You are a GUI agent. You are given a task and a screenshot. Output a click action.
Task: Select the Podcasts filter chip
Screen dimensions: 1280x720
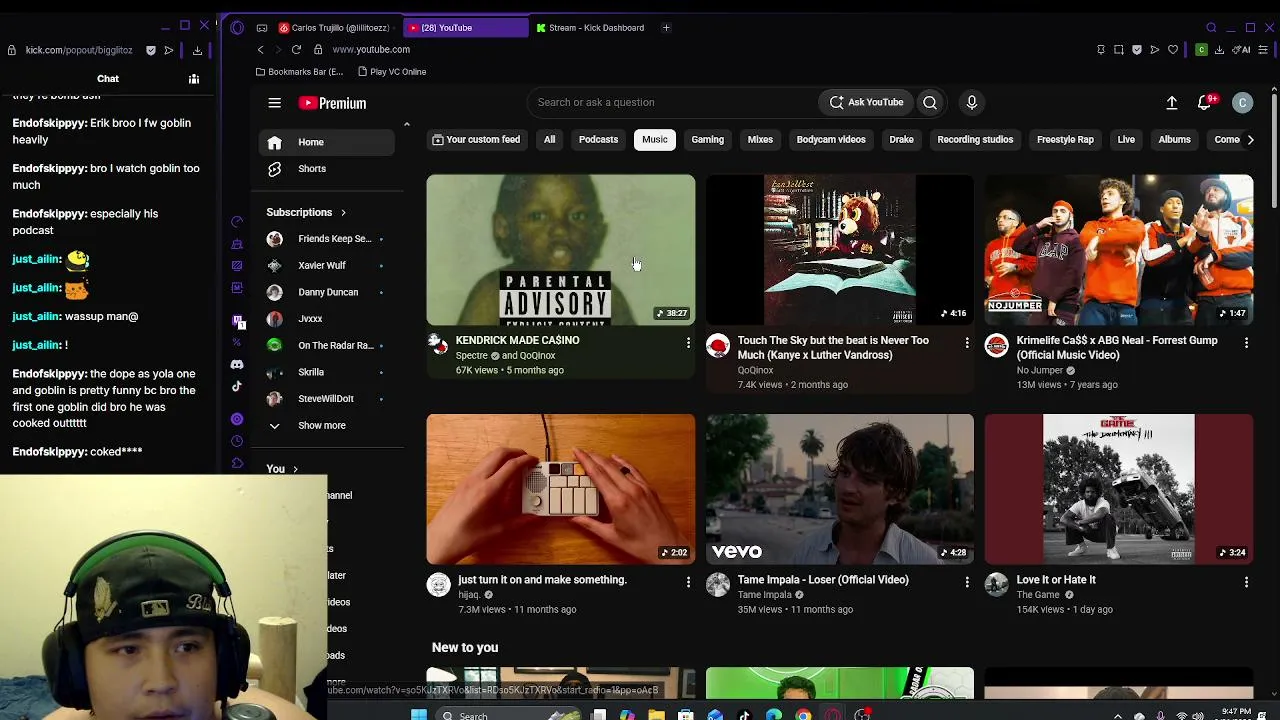click(x=598, y=140)
